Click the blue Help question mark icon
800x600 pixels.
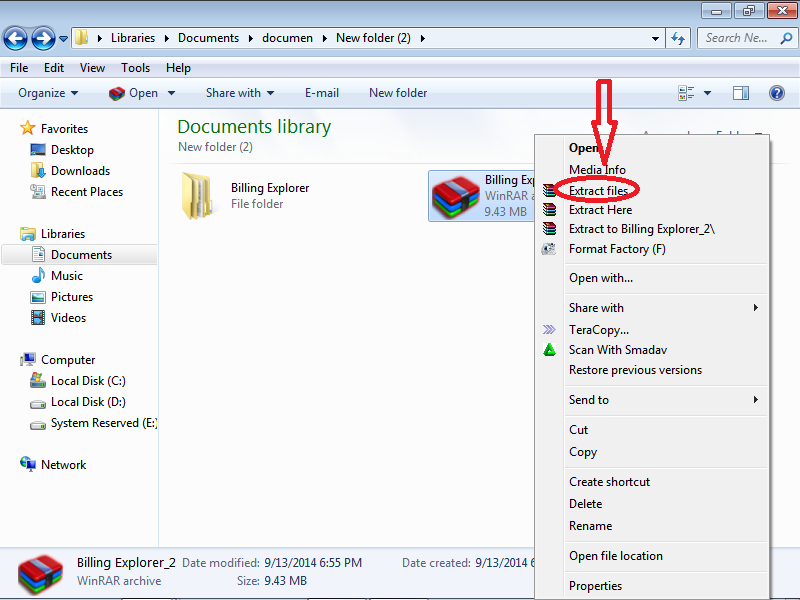click(777, 93)
